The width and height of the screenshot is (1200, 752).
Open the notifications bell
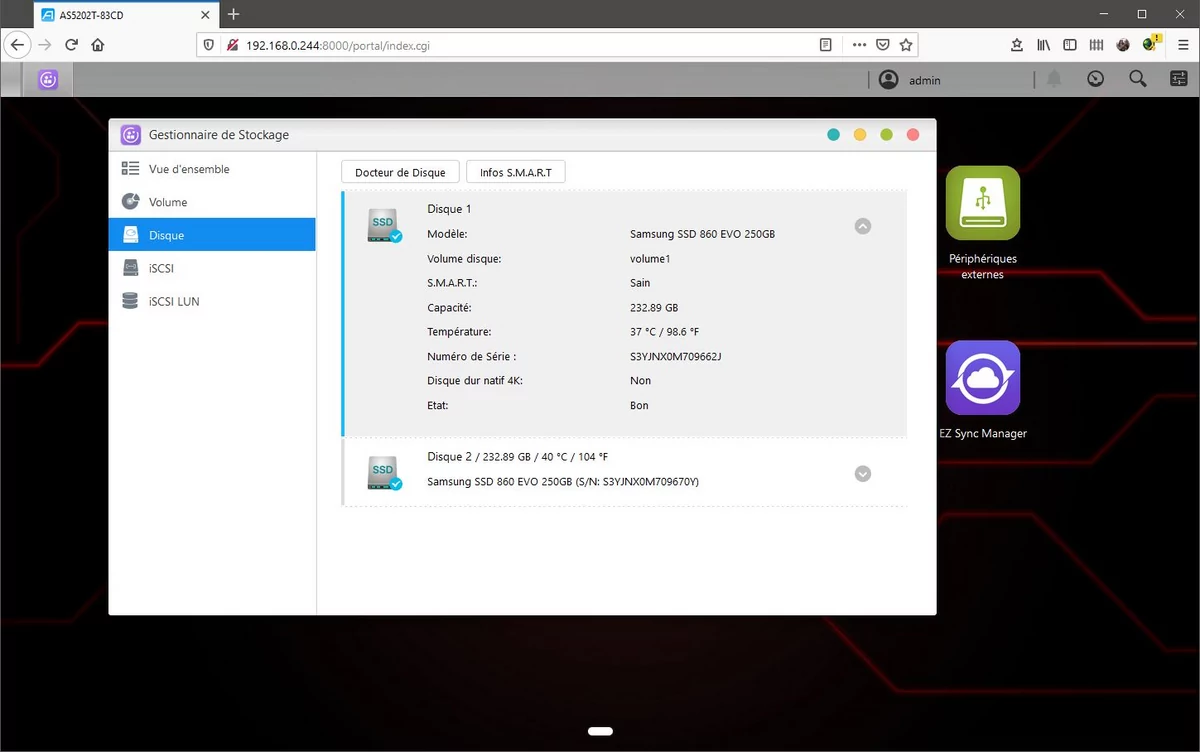tap(1054, 79)
